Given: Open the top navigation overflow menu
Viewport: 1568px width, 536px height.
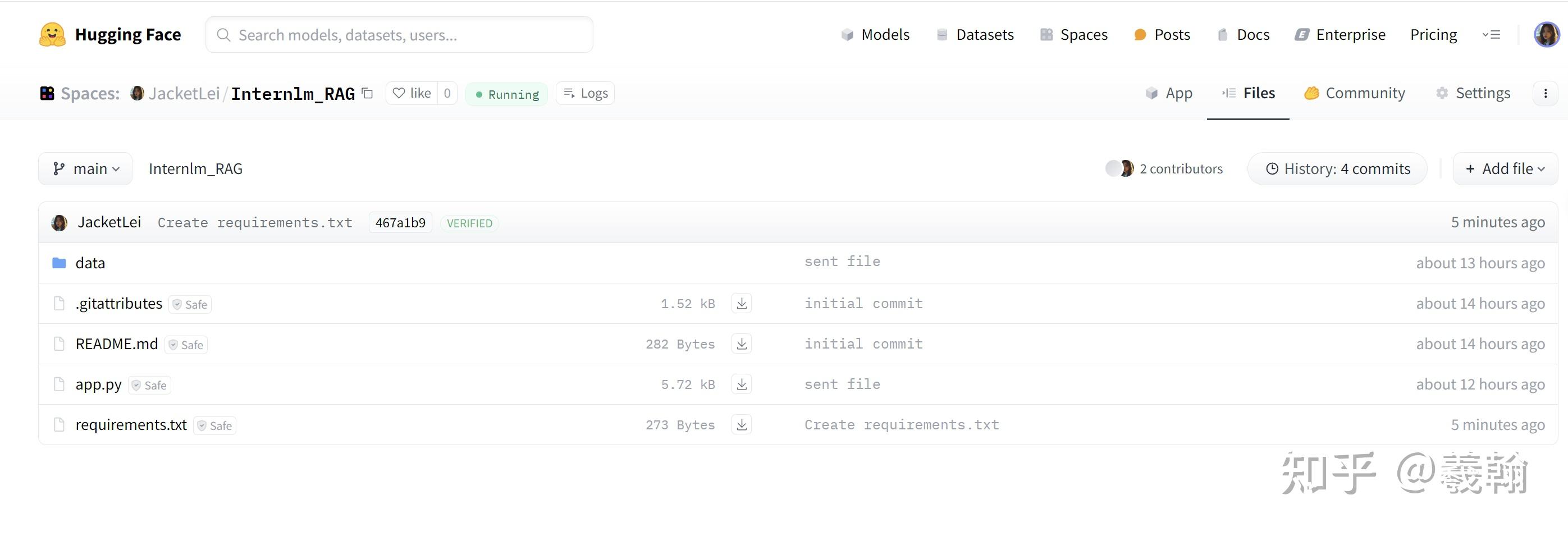Looking at the screenshot, I should 1491,34.
